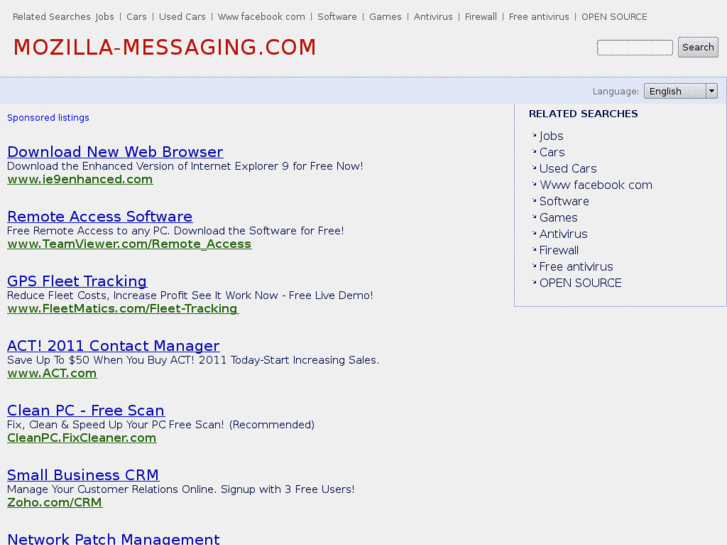727x545 pixels.
Task: Select Jobs in the Related Searches sidebar
Action: (551, 136)
